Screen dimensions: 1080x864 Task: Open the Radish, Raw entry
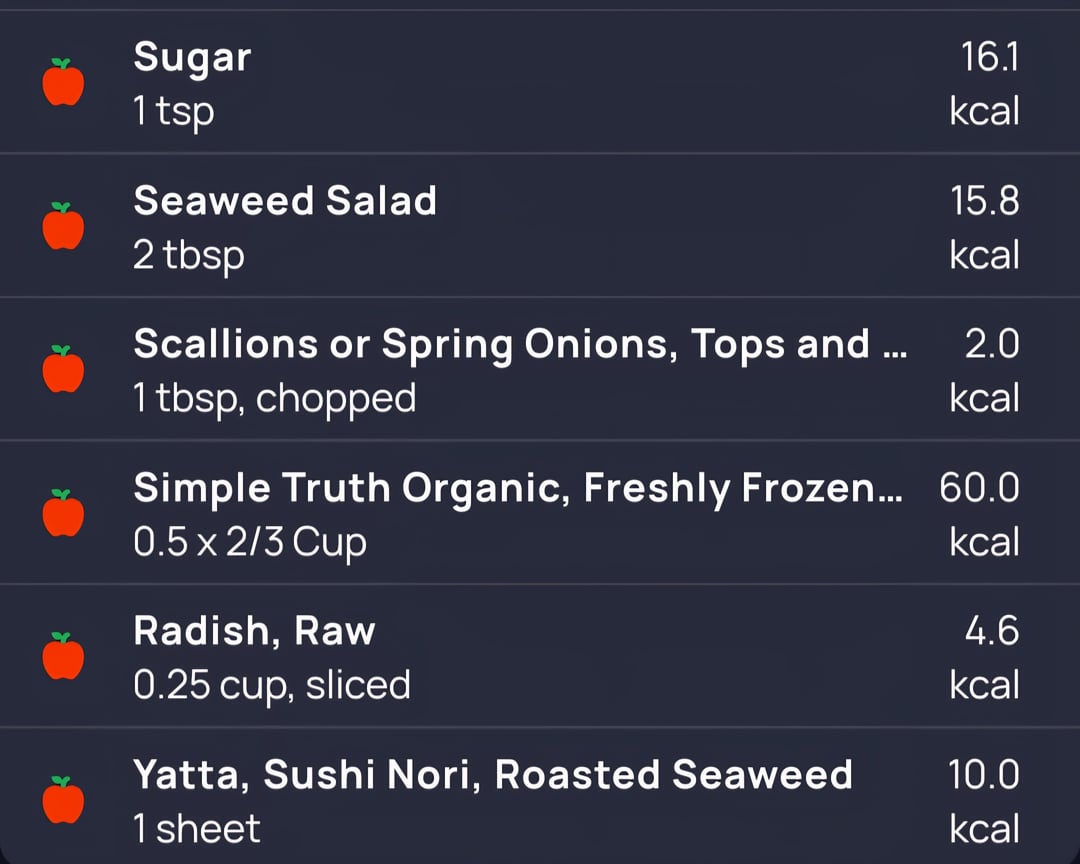(254, 631)
